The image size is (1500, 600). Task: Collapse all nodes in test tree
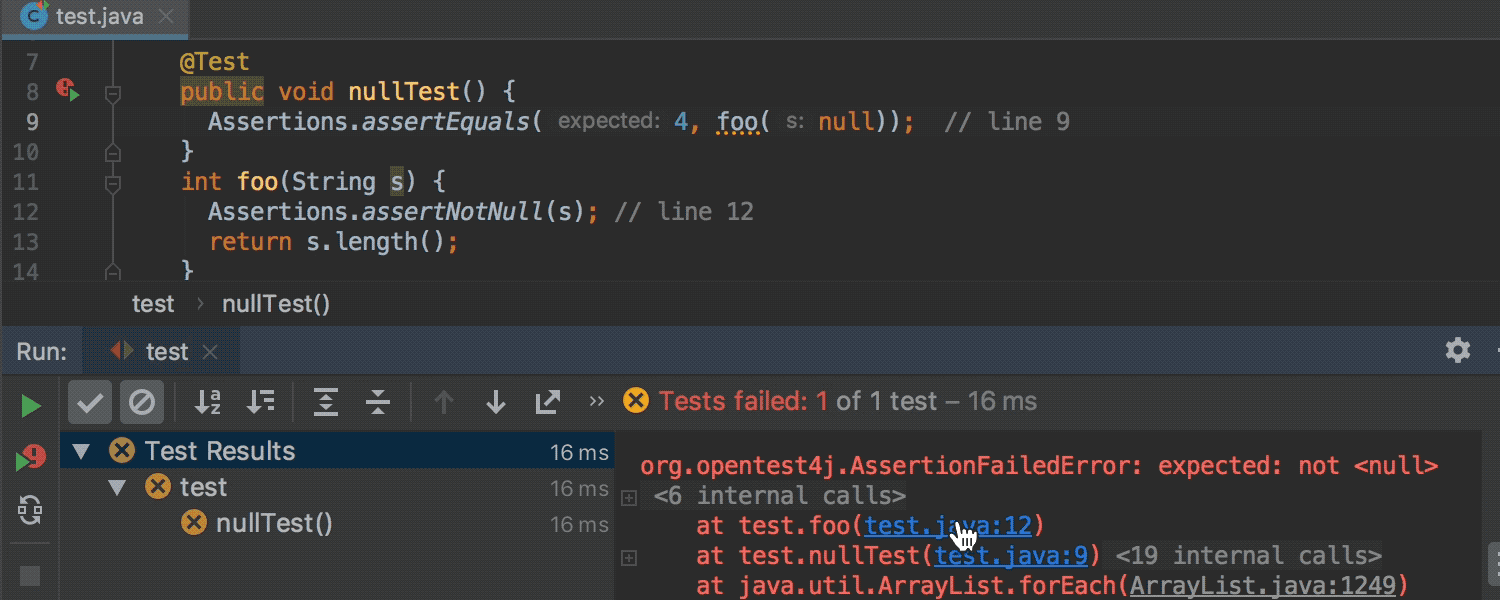[377, 402]
